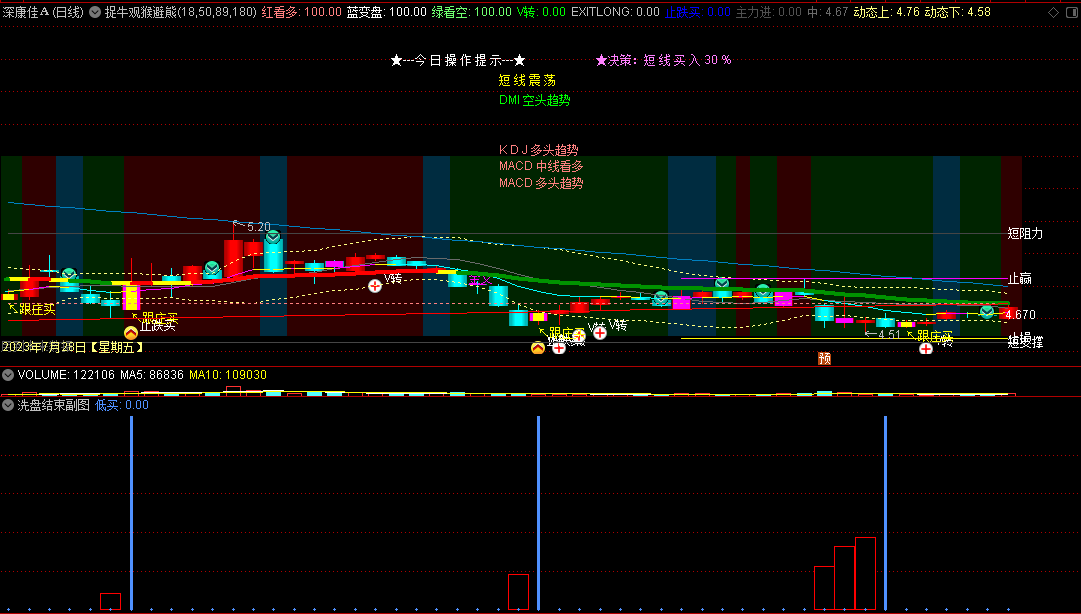Click the 短阻力 label on the right axis

point(1025,234)
